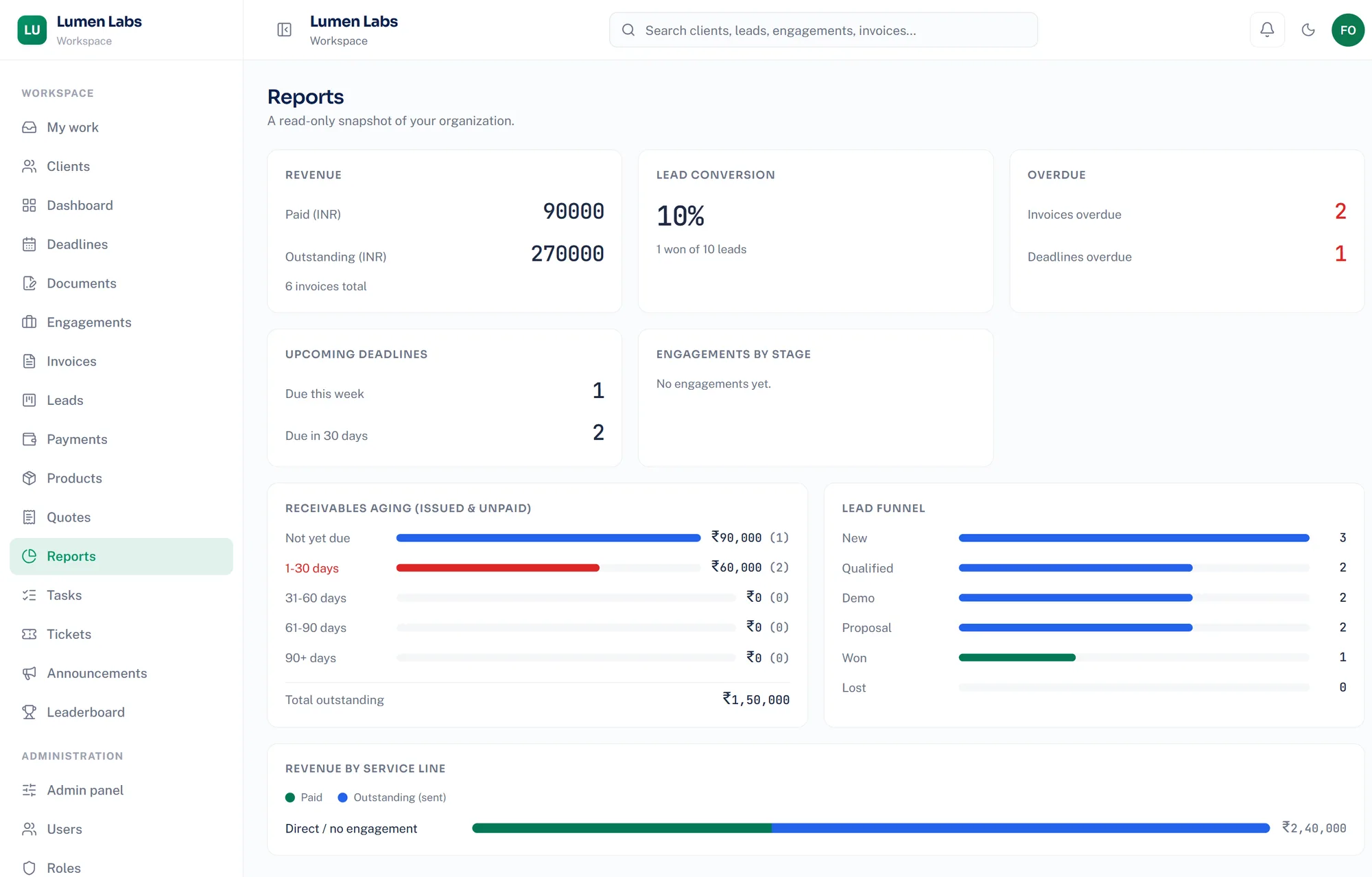
Task: Open the Tasks page
Action: 121,596
